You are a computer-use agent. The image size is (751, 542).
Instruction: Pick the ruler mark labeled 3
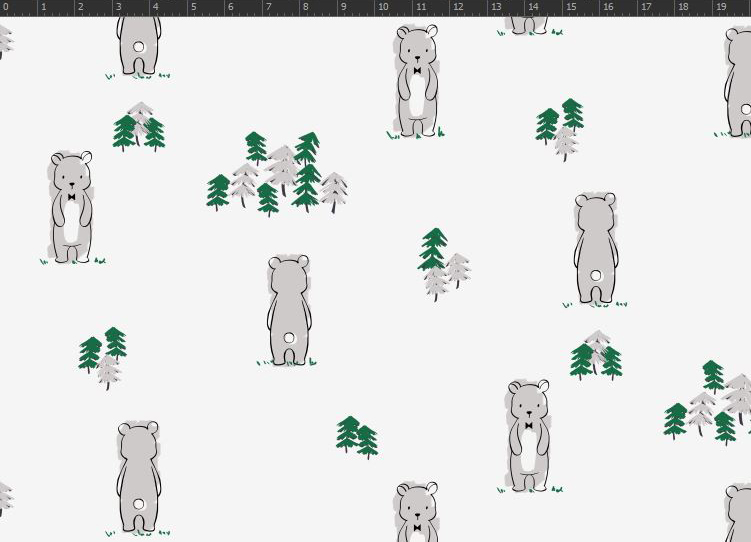point(118,7)
